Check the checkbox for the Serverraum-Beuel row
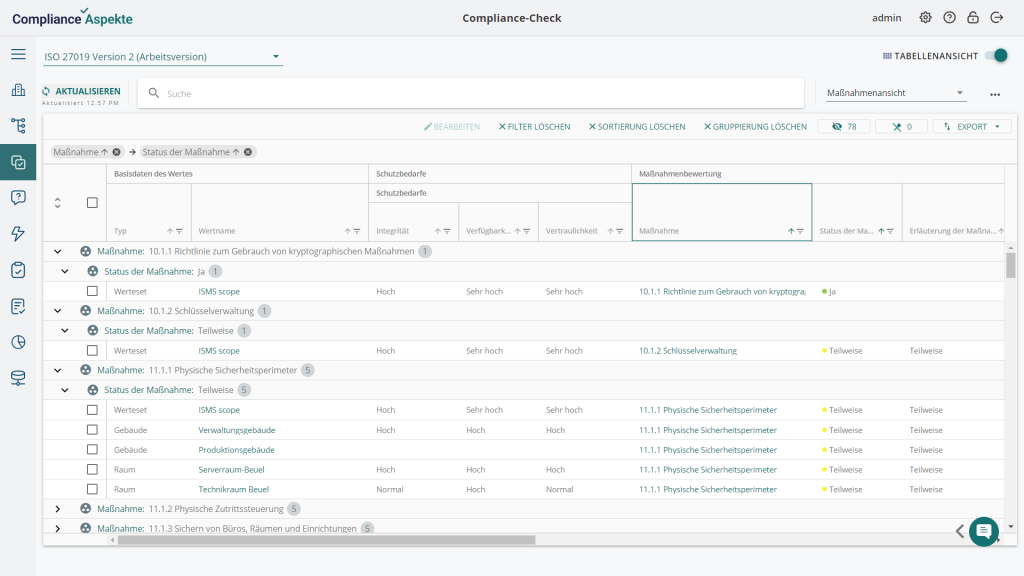The height and width of the screenshot is (576, 1024). (93, 469)
